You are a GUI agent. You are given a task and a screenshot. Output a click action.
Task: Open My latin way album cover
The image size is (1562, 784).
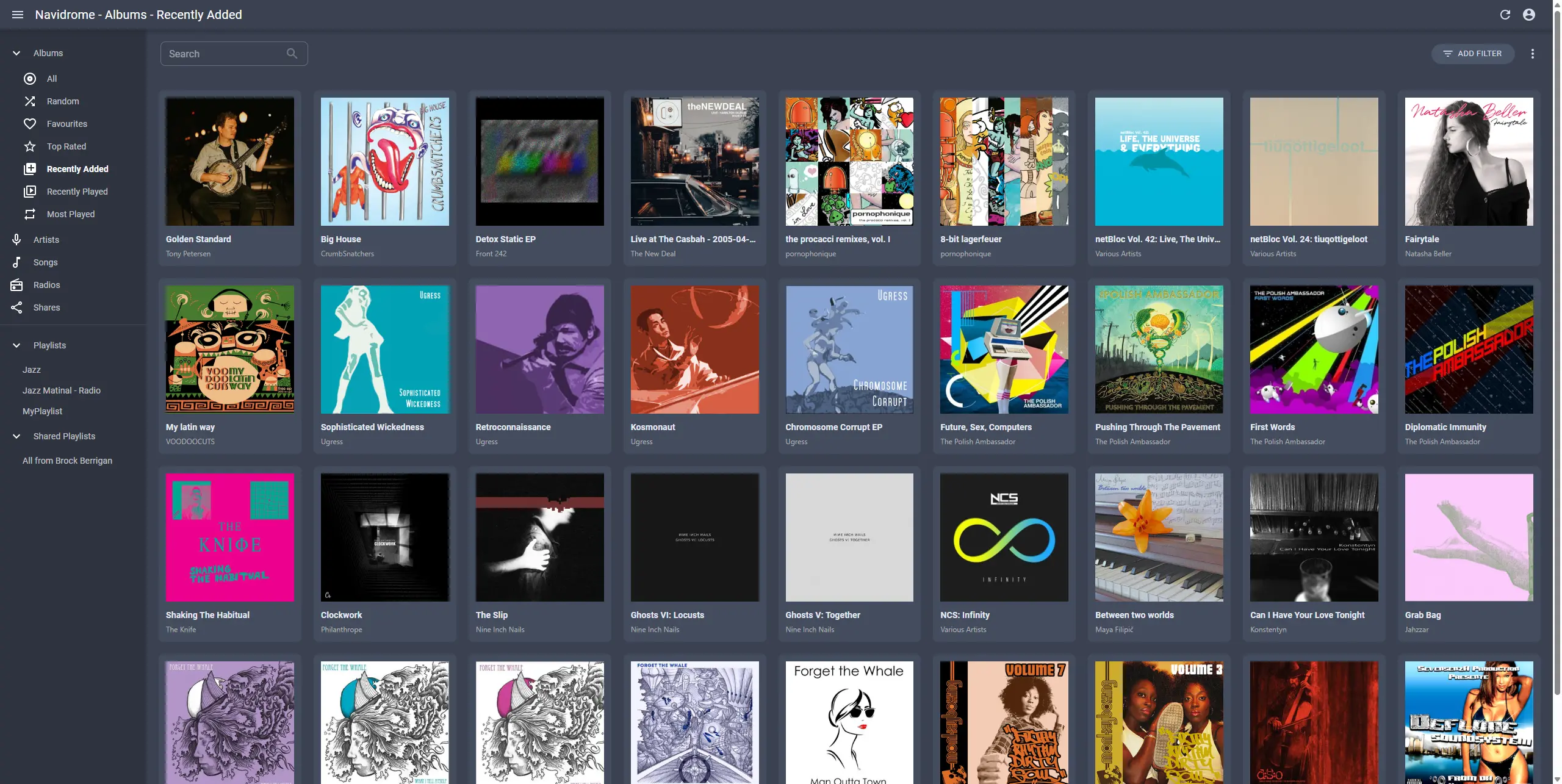point(230,350)
